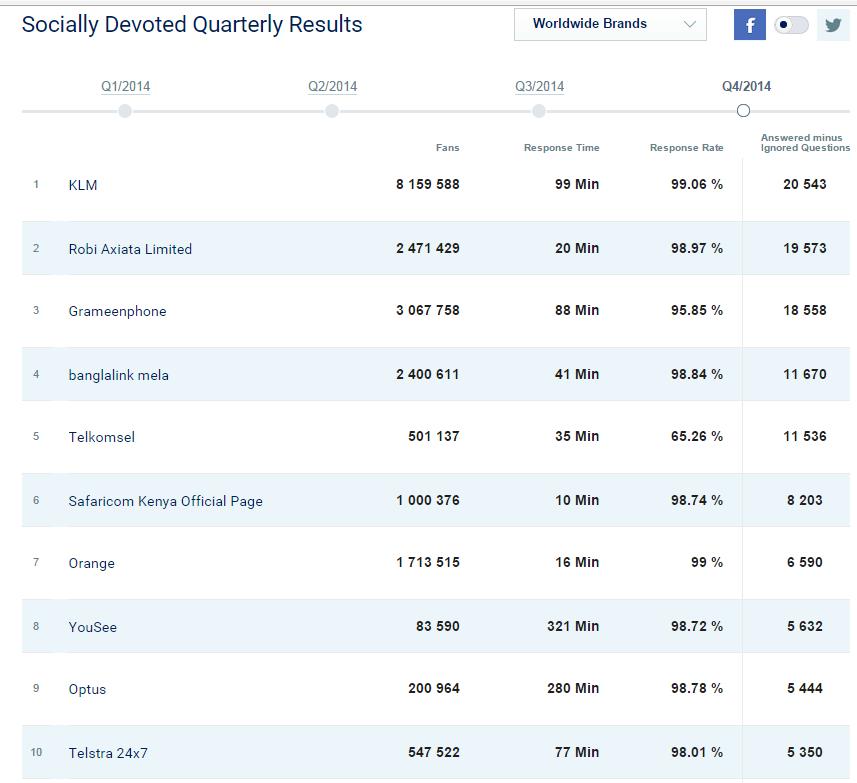Click the Q3/2014 timeline dot
The image size is (857, 783).
539,111
